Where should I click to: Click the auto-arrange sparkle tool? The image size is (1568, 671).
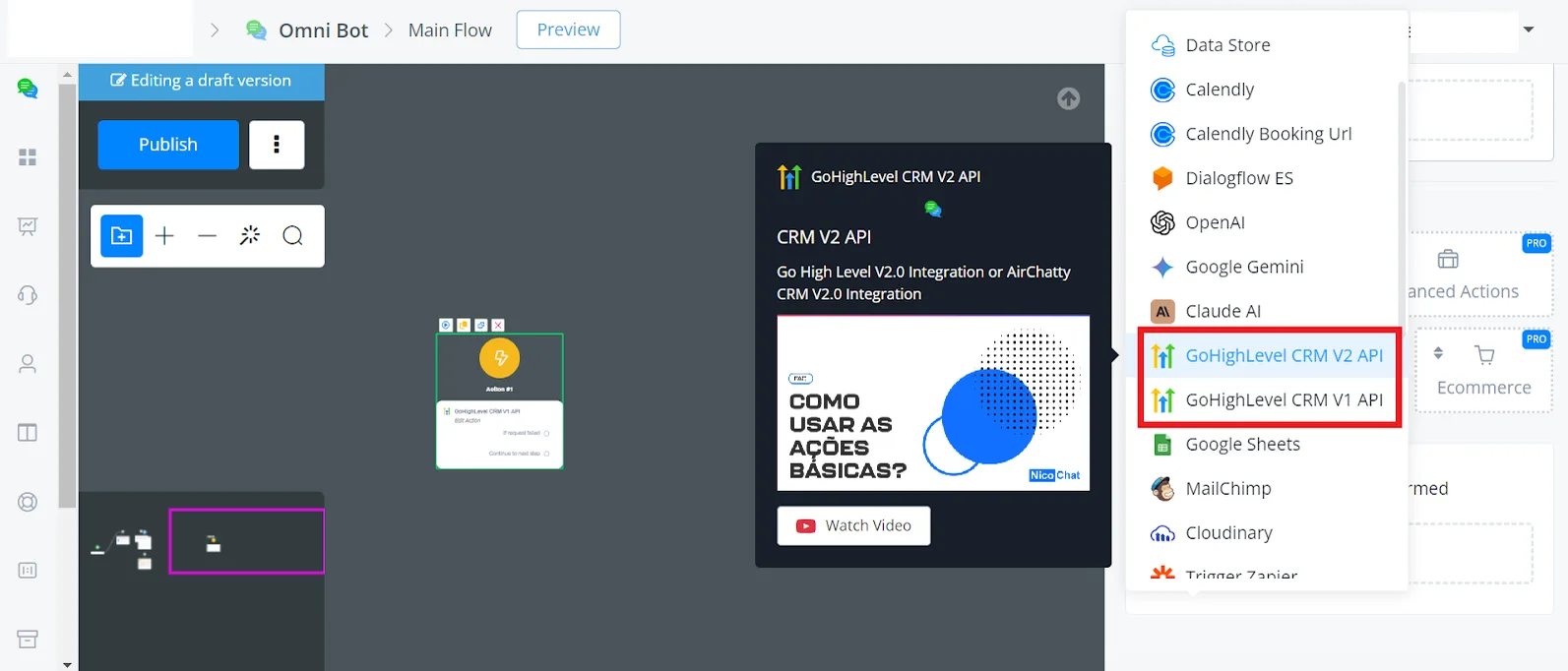click(x=250, y=235)
